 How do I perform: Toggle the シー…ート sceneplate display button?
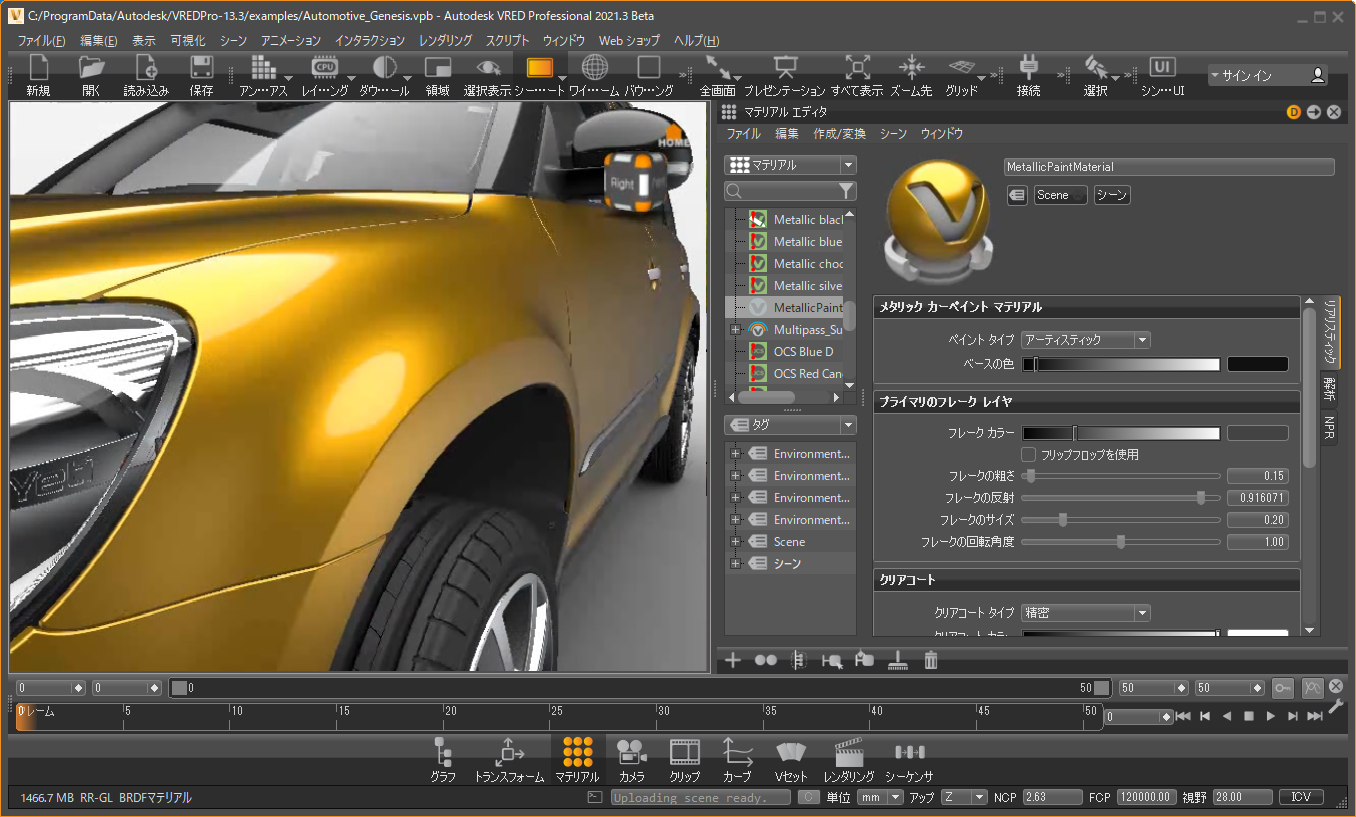coord(539,68)
